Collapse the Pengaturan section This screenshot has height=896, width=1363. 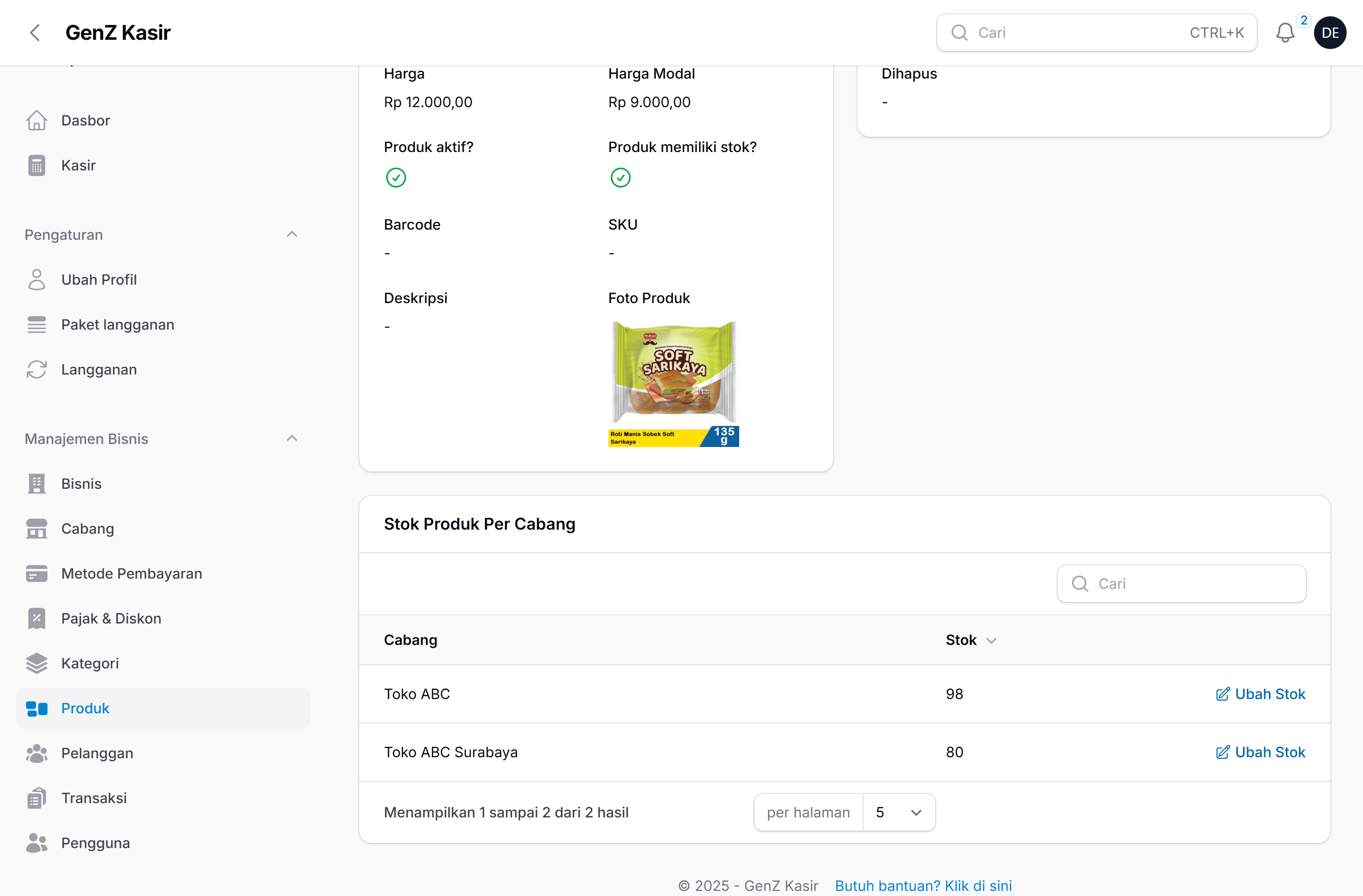point(291,234)
